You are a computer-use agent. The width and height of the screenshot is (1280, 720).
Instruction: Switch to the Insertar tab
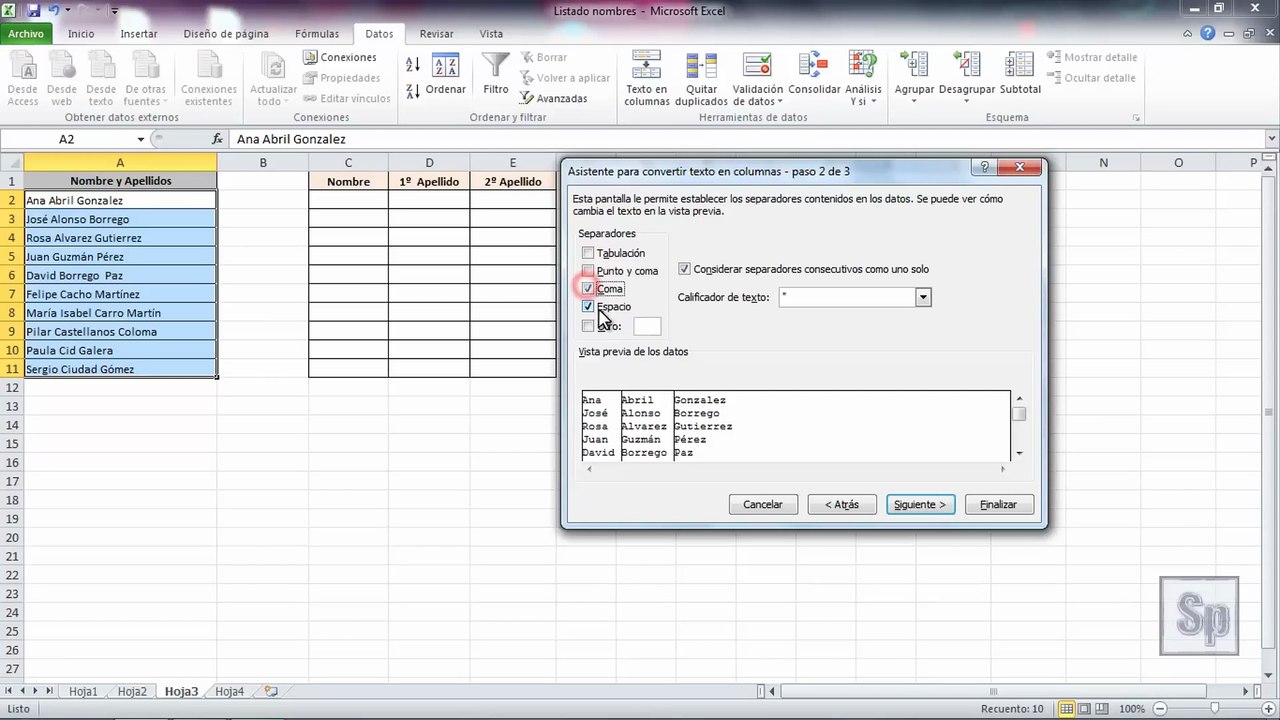click(x=139, y=33)
